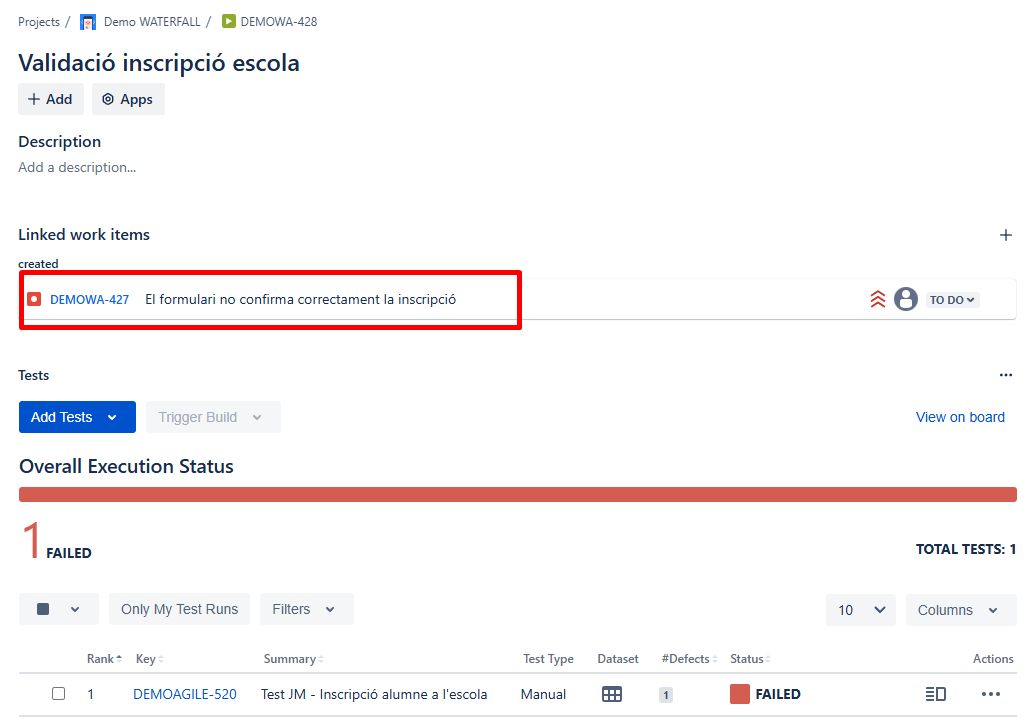Image resolution: width=1028 pixels, height=727 pixels.
Task: Click the Dataset column header
Action: 618,659
